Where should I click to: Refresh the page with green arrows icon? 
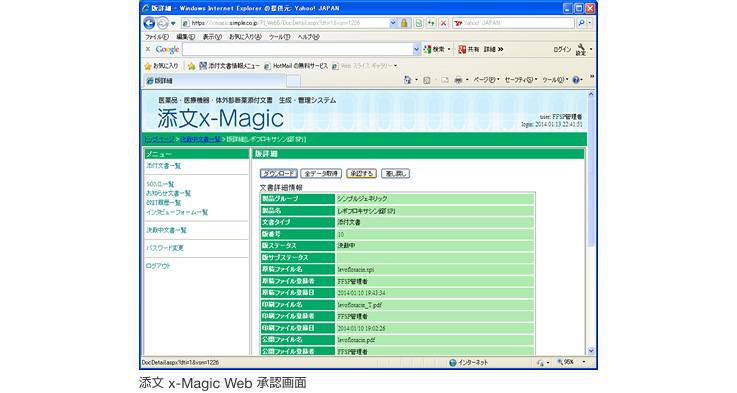point(431,23)
